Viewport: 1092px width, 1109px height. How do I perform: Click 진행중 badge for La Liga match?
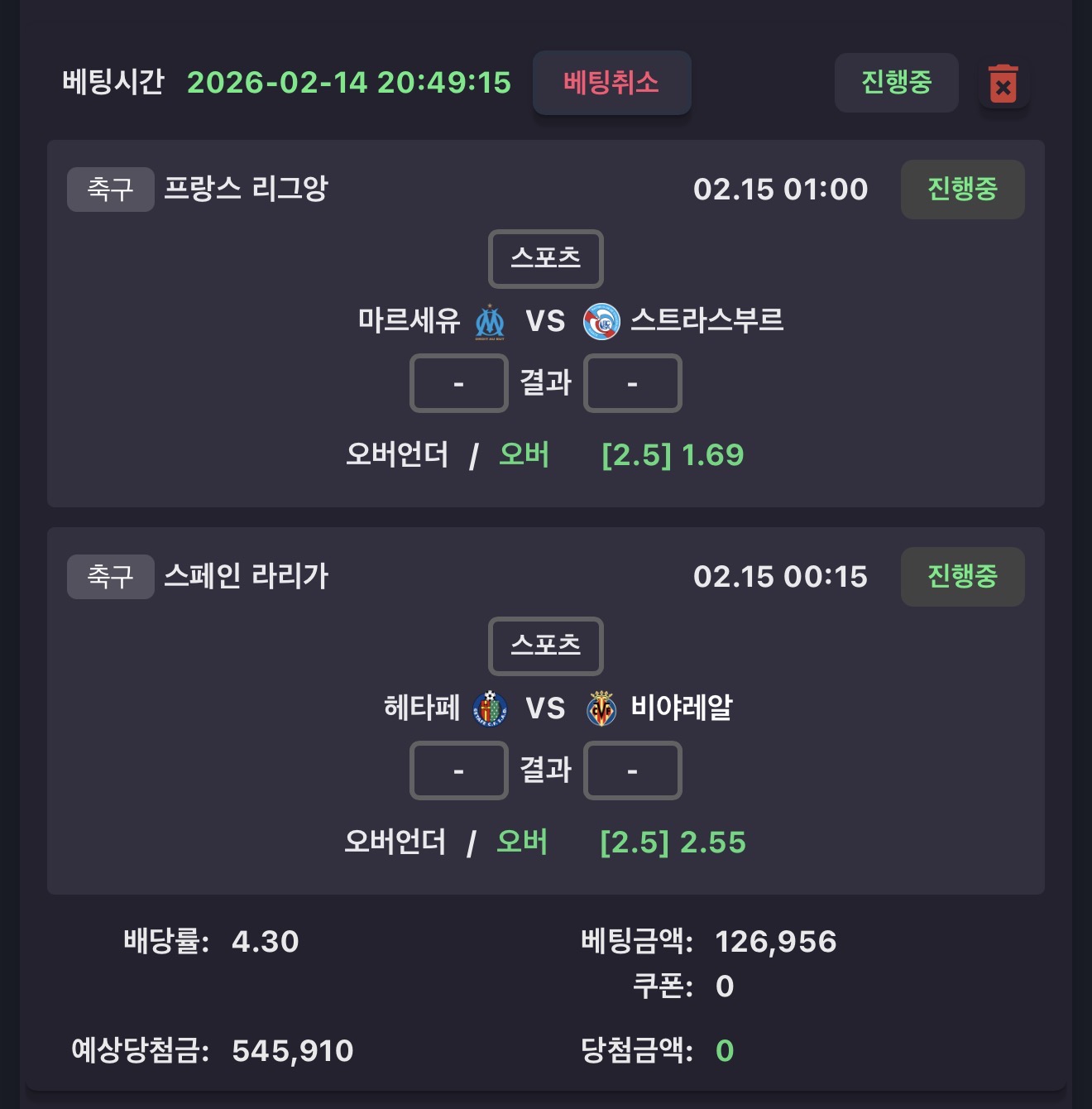click(x=962, y=577)
